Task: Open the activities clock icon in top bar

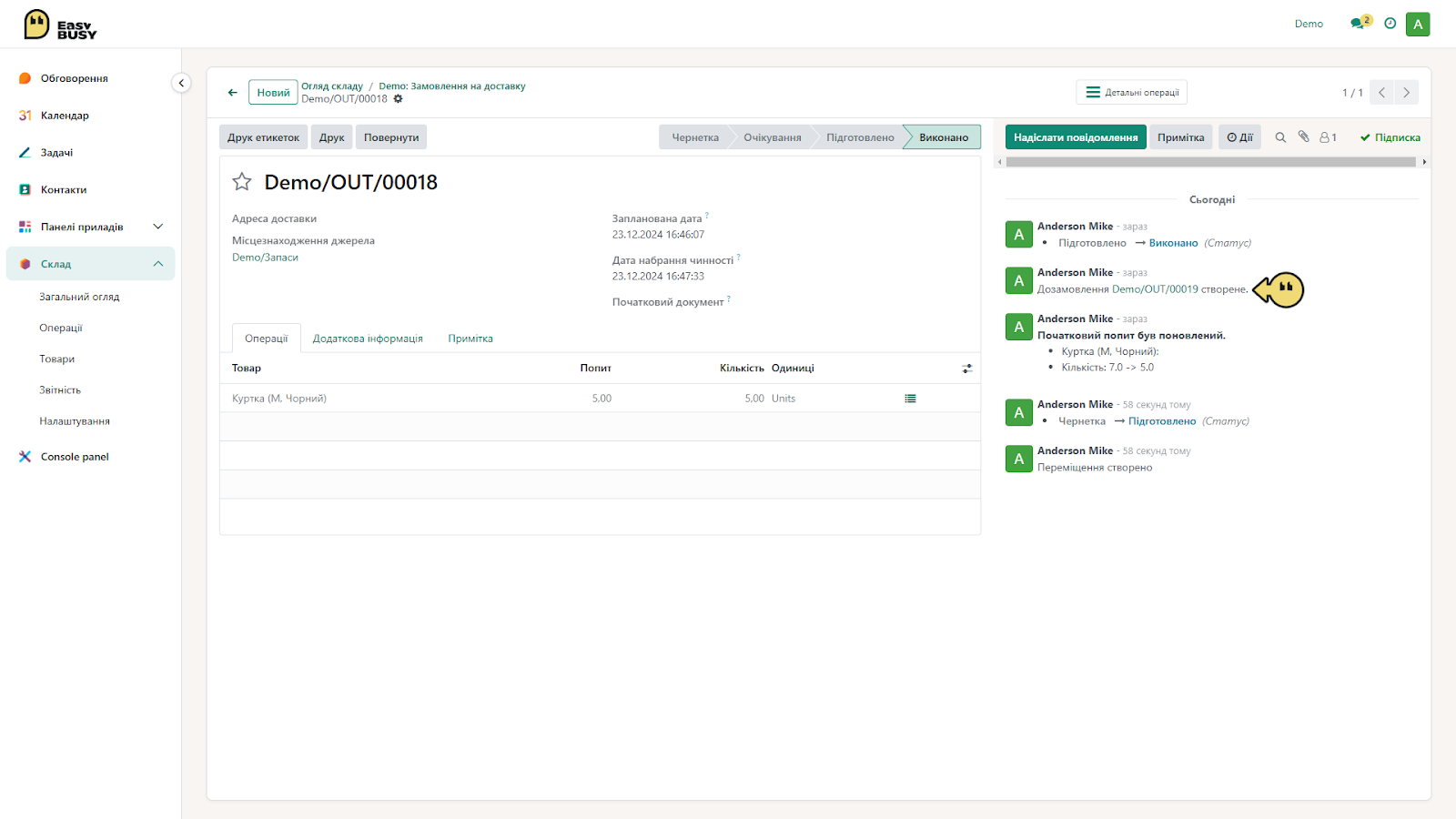Action: click(x=1390, y=24)
